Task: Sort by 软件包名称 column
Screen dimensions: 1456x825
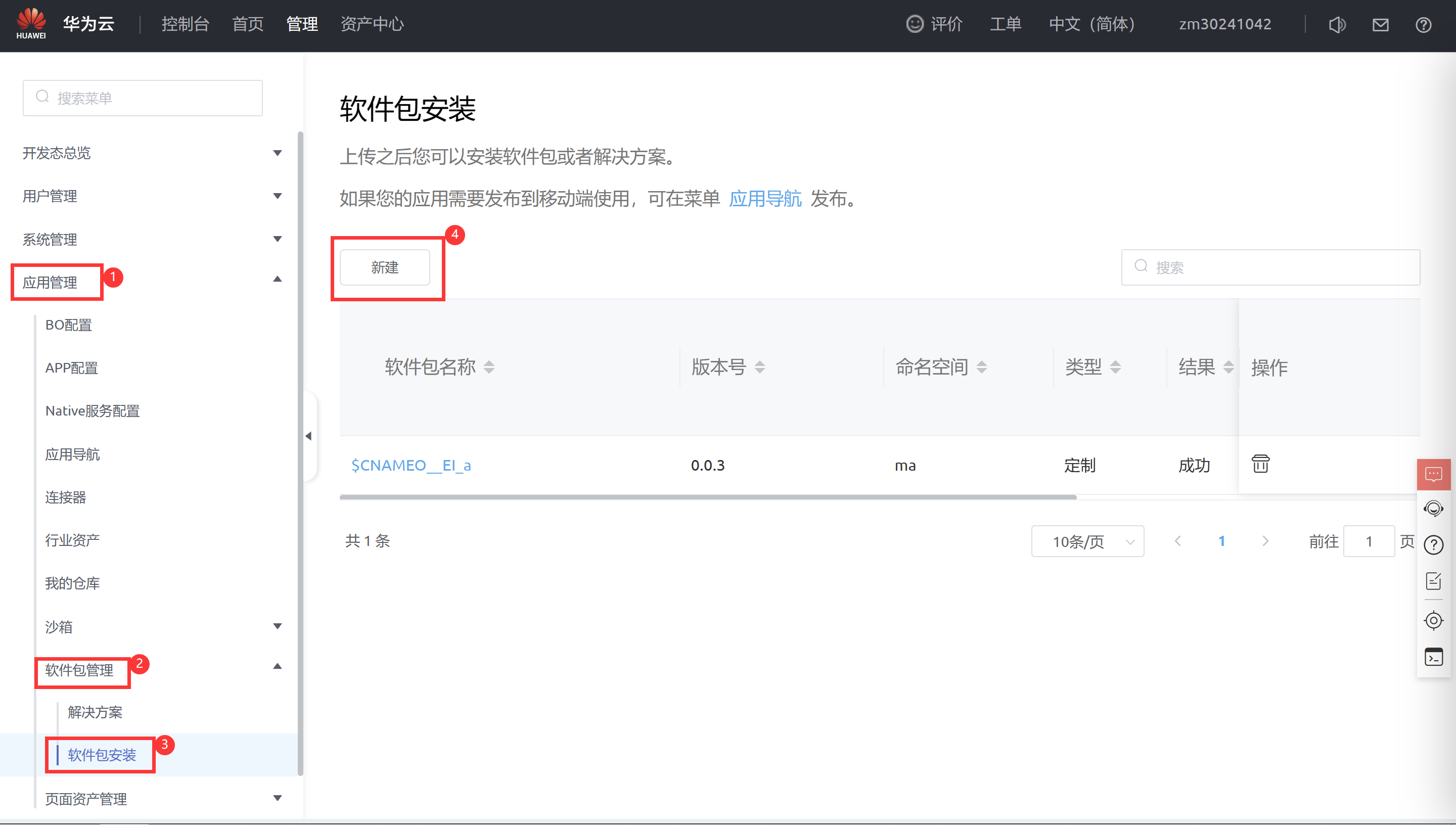Action: 489,367
